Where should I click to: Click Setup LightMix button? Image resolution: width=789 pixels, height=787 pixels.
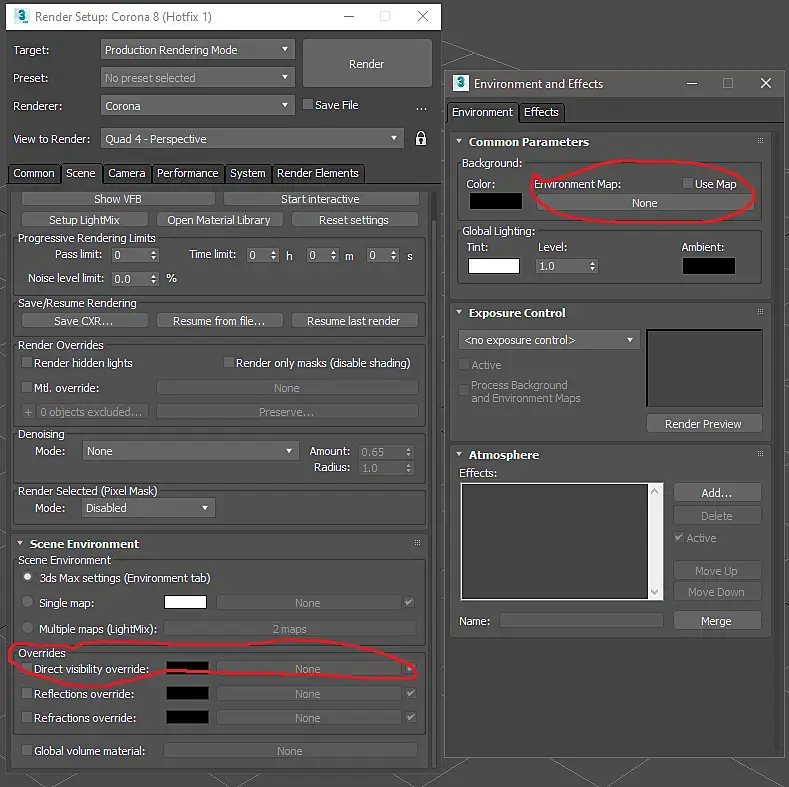[85, 219]
